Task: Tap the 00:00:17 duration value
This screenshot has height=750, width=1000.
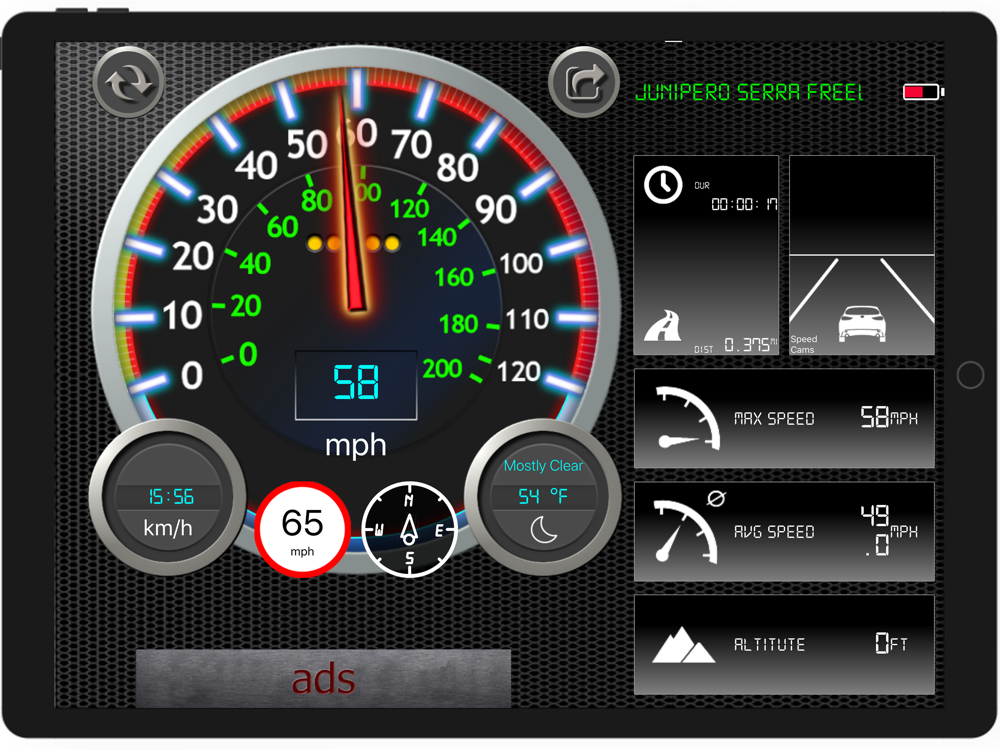Action: click(x=744, y=204)
